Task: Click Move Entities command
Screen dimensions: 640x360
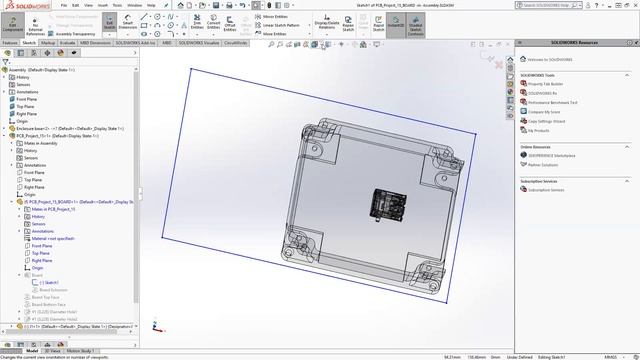Action: pyautogui.click(x=271, y=34)
